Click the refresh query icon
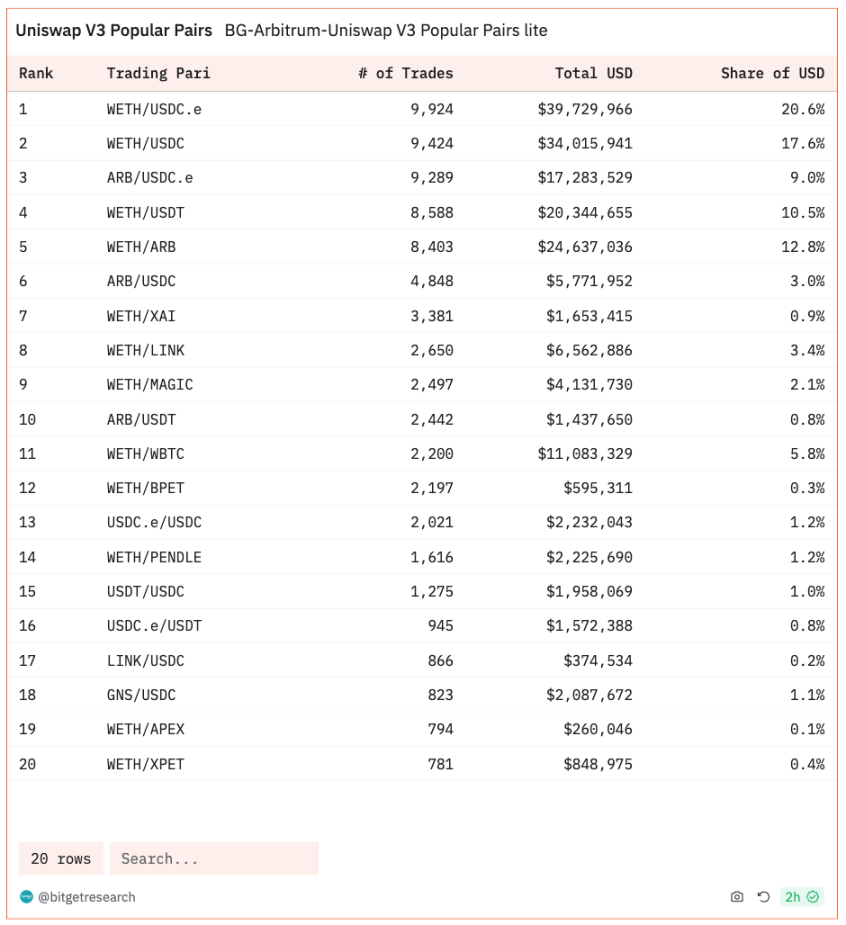Viewport: 846px width, 925px height. pos(763,897)
